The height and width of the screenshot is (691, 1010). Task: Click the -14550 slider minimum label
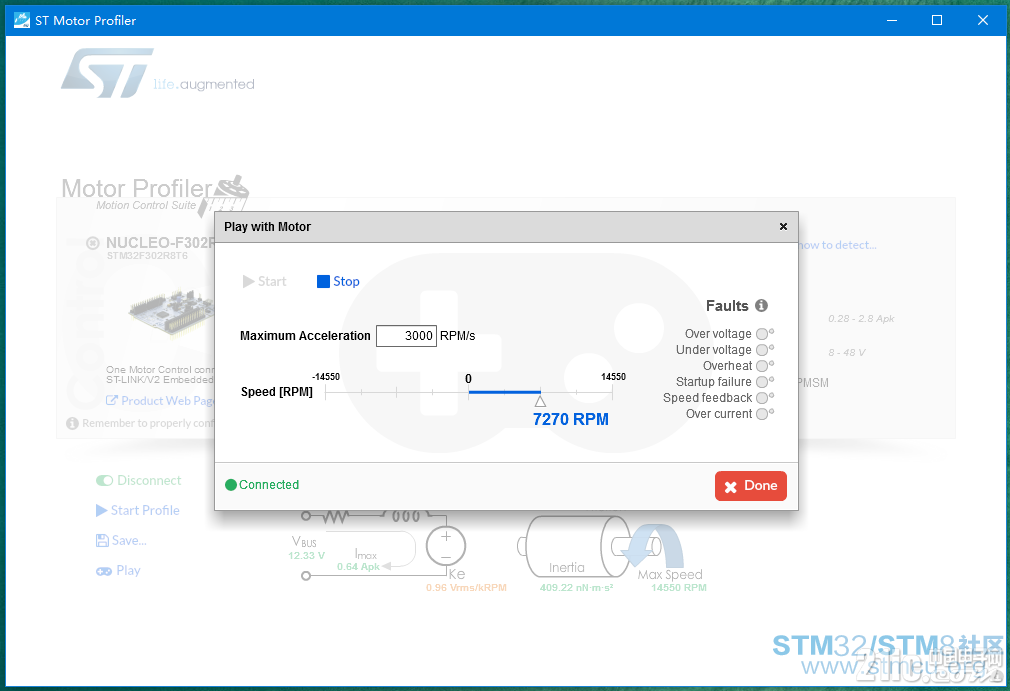point(326,377)
